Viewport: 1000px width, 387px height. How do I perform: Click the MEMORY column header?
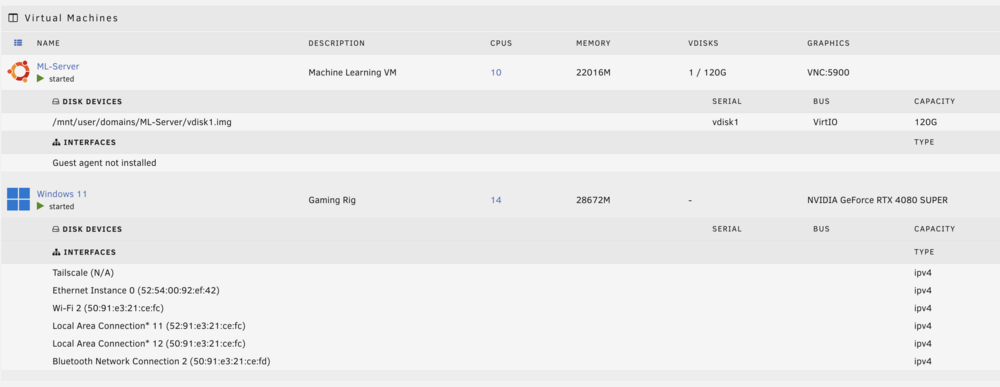point(593,43)
